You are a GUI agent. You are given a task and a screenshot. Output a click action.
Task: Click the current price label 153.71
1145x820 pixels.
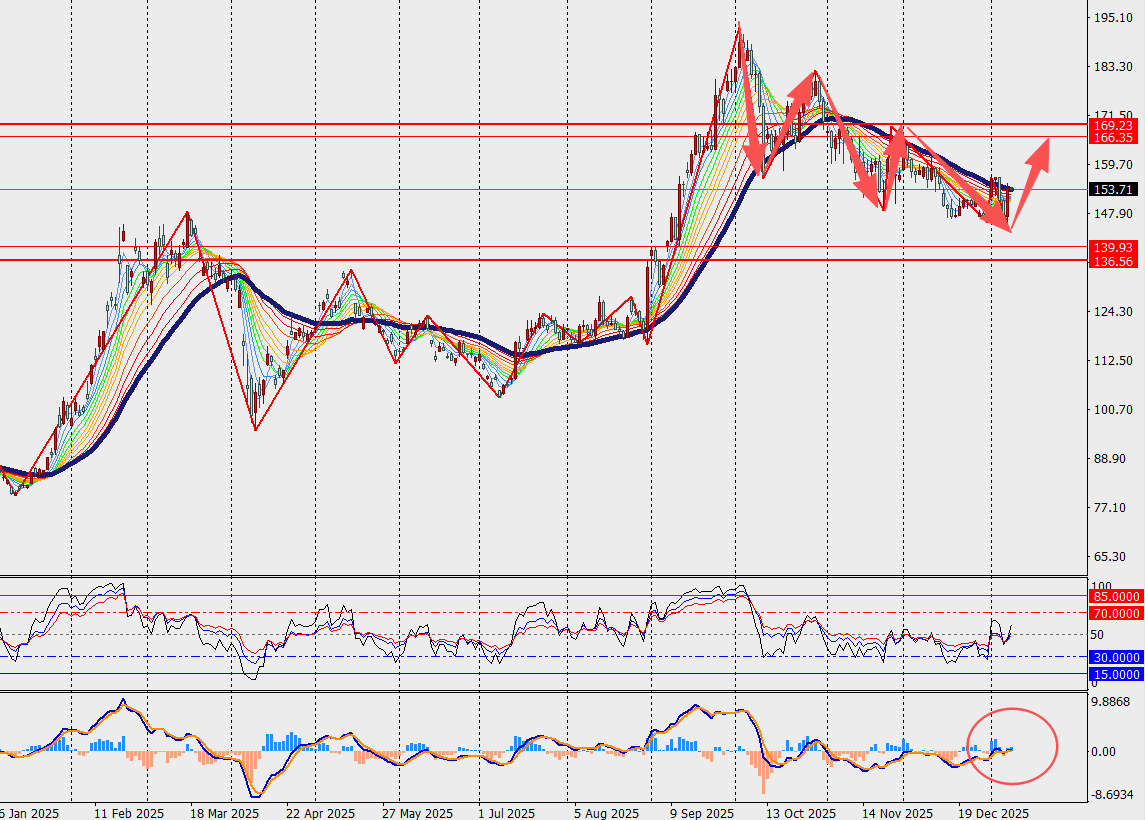(x=1112, y=189)
